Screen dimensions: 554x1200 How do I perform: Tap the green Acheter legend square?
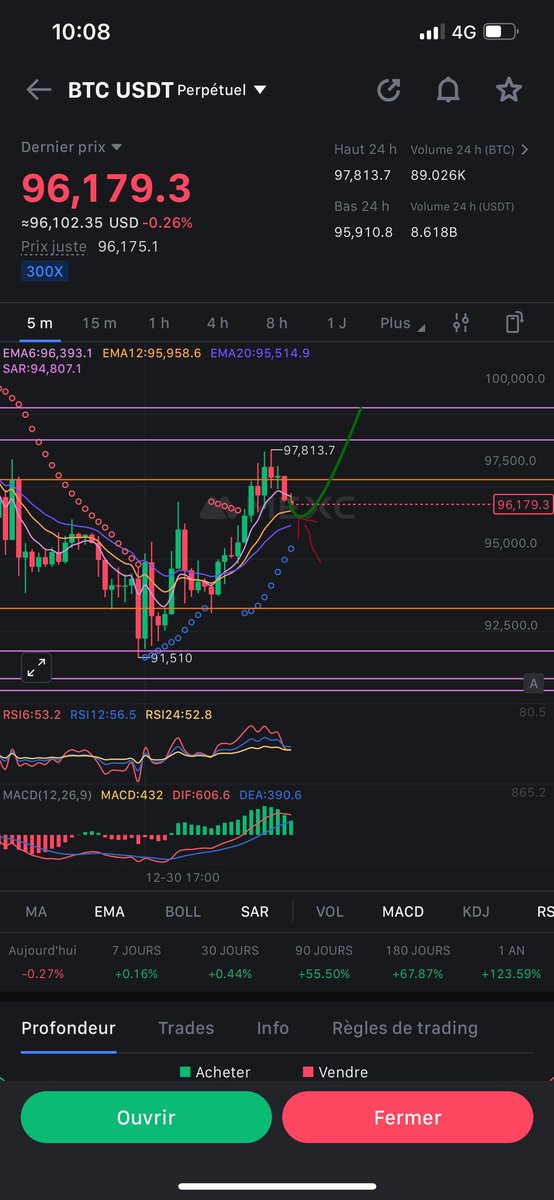185,1072
